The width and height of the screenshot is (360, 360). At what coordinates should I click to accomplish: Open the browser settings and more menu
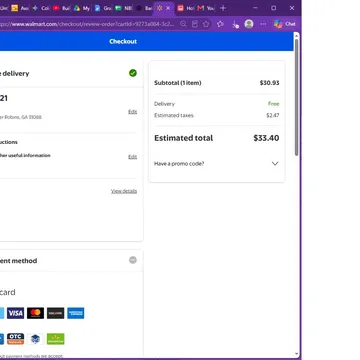[x=263, y=24]
